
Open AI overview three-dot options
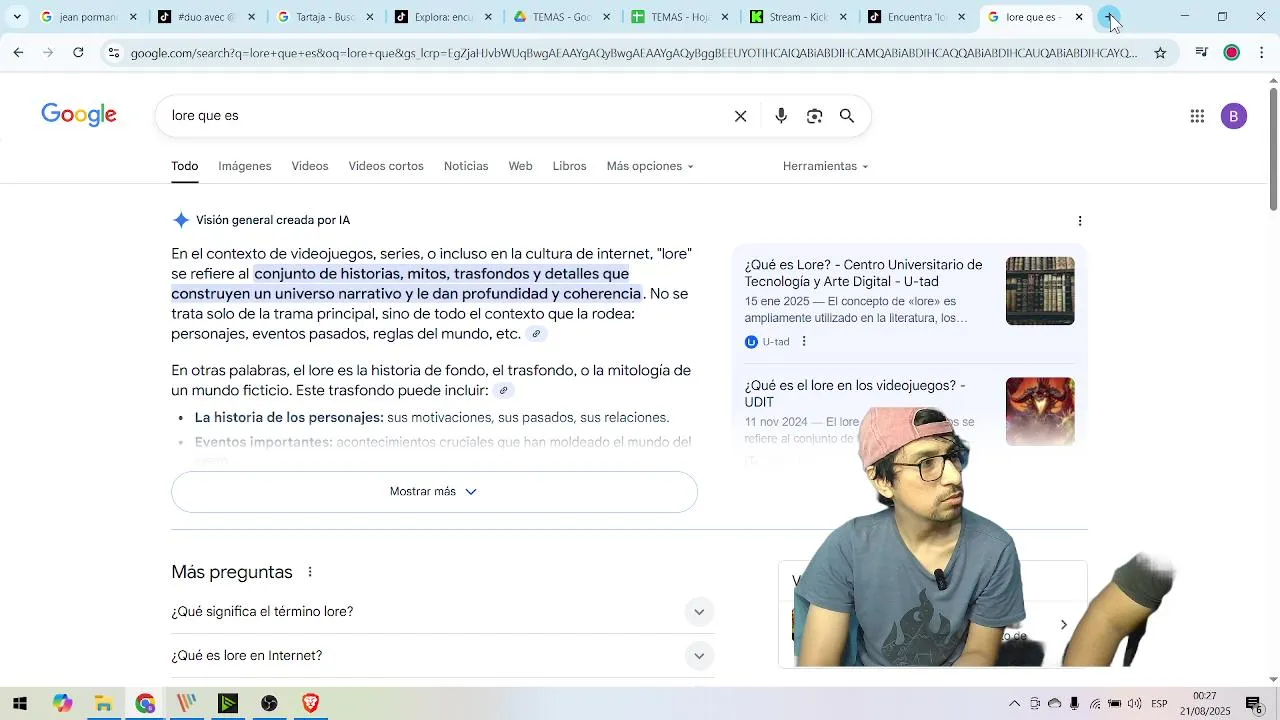(x=1079, y=221)
